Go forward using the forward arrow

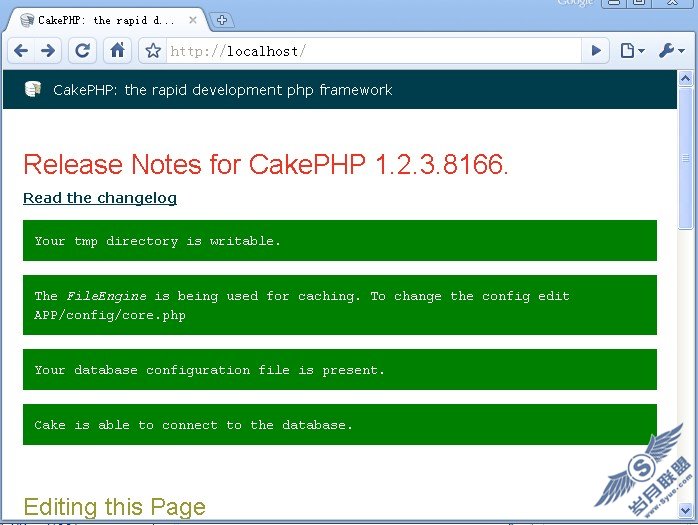(x=48, y=51)
